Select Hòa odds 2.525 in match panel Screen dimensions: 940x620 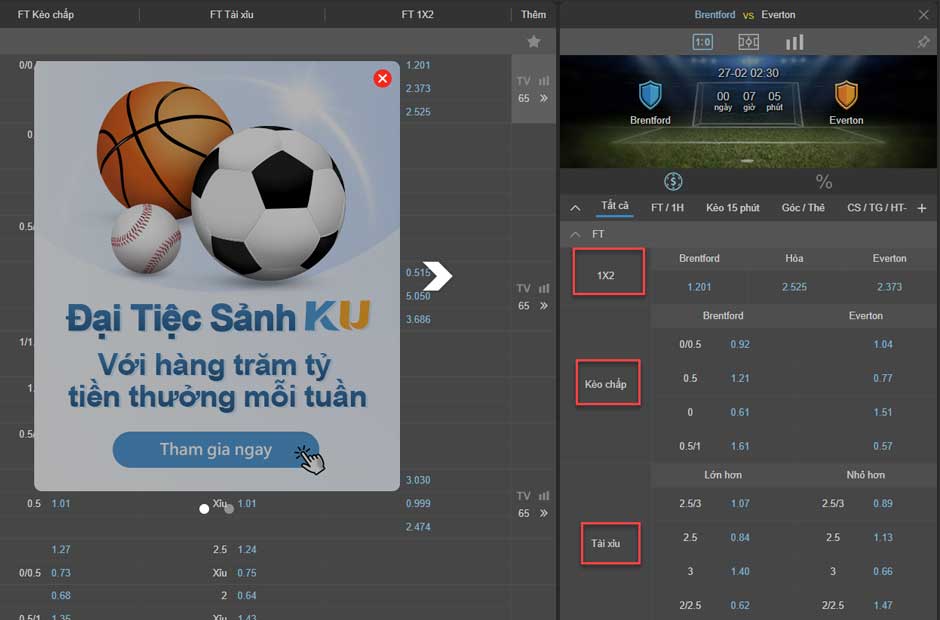coord(794,287)
